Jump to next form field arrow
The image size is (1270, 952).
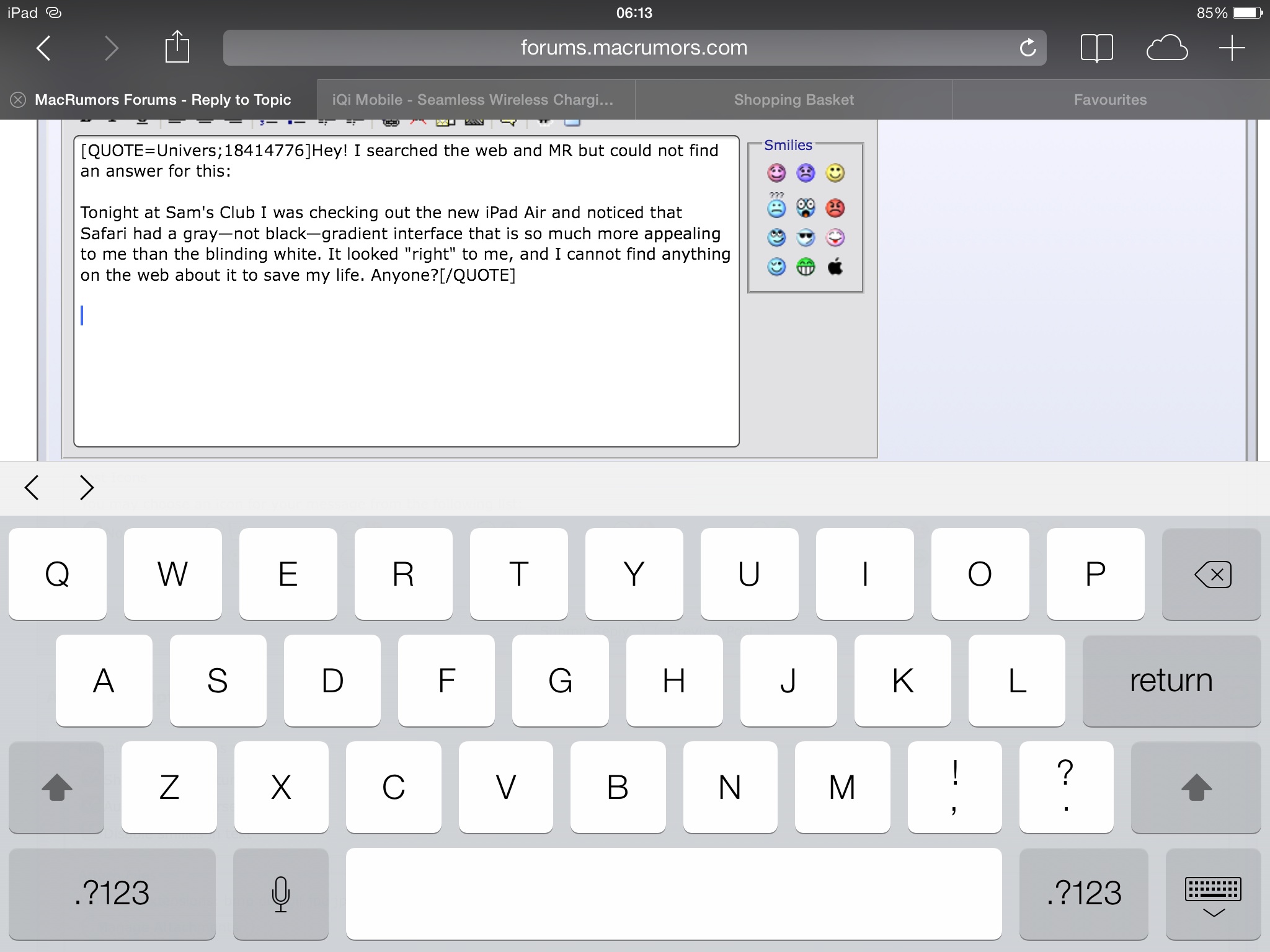(87, 488)
